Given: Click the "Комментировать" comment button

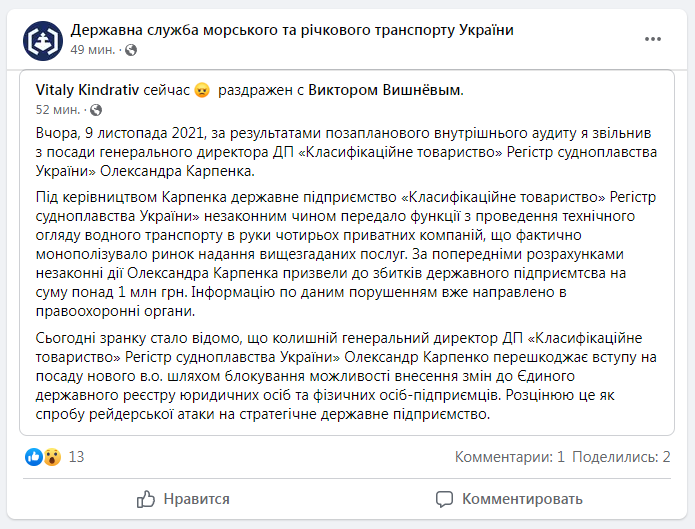Looking at the screenshot, I should coord(509,498).
